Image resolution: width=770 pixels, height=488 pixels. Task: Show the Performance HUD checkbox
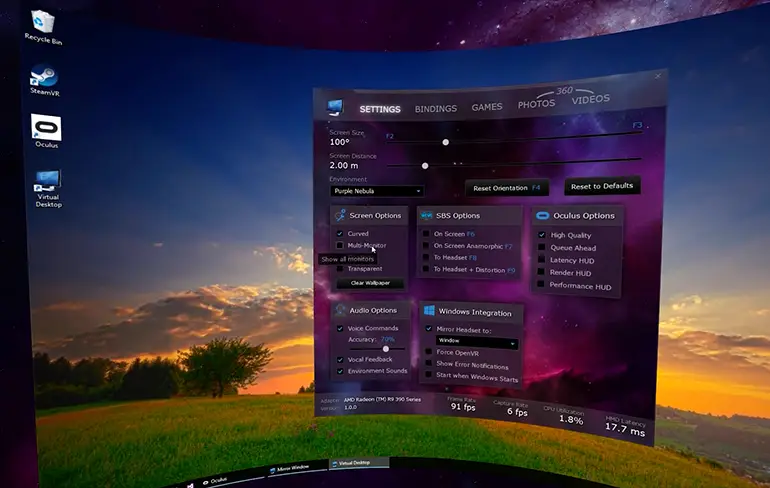(541, 284)
